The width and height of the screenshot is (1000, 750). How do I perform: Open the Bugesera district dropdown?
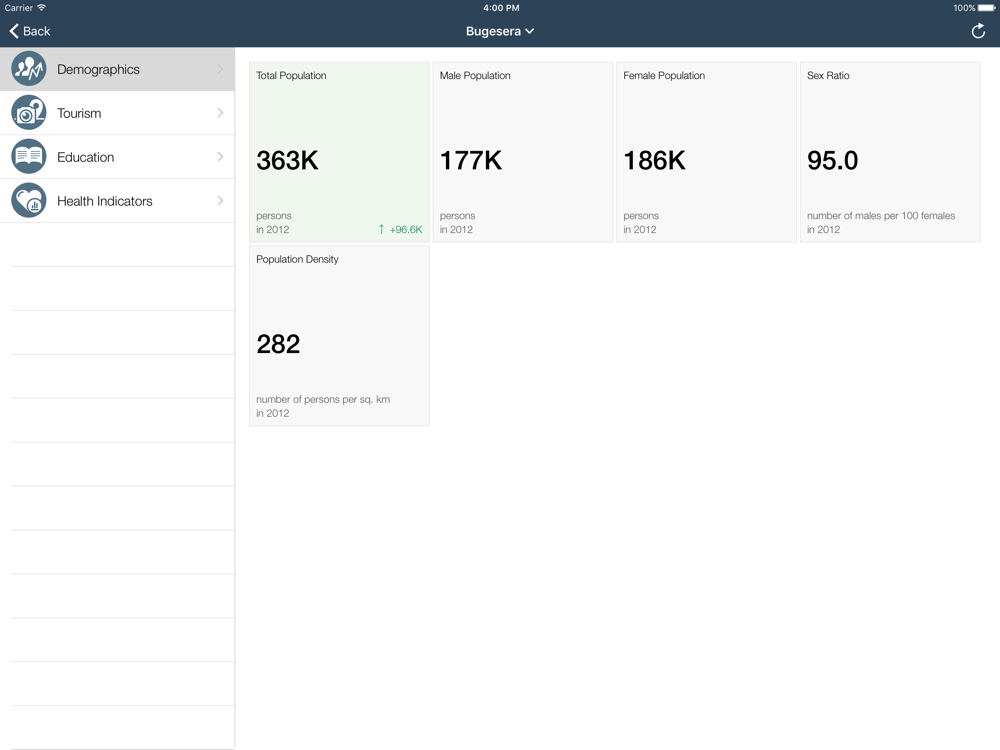point(500,31)
